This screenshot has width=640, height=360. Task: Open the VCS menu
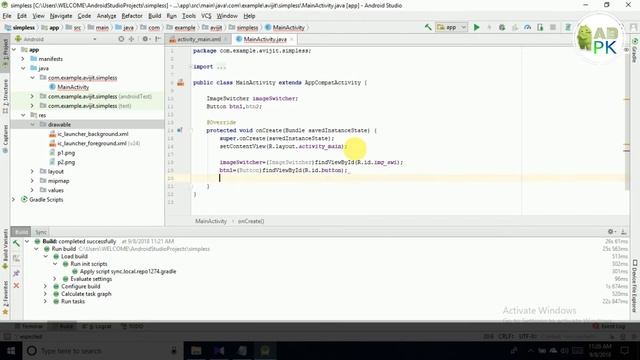coord(206,16)
